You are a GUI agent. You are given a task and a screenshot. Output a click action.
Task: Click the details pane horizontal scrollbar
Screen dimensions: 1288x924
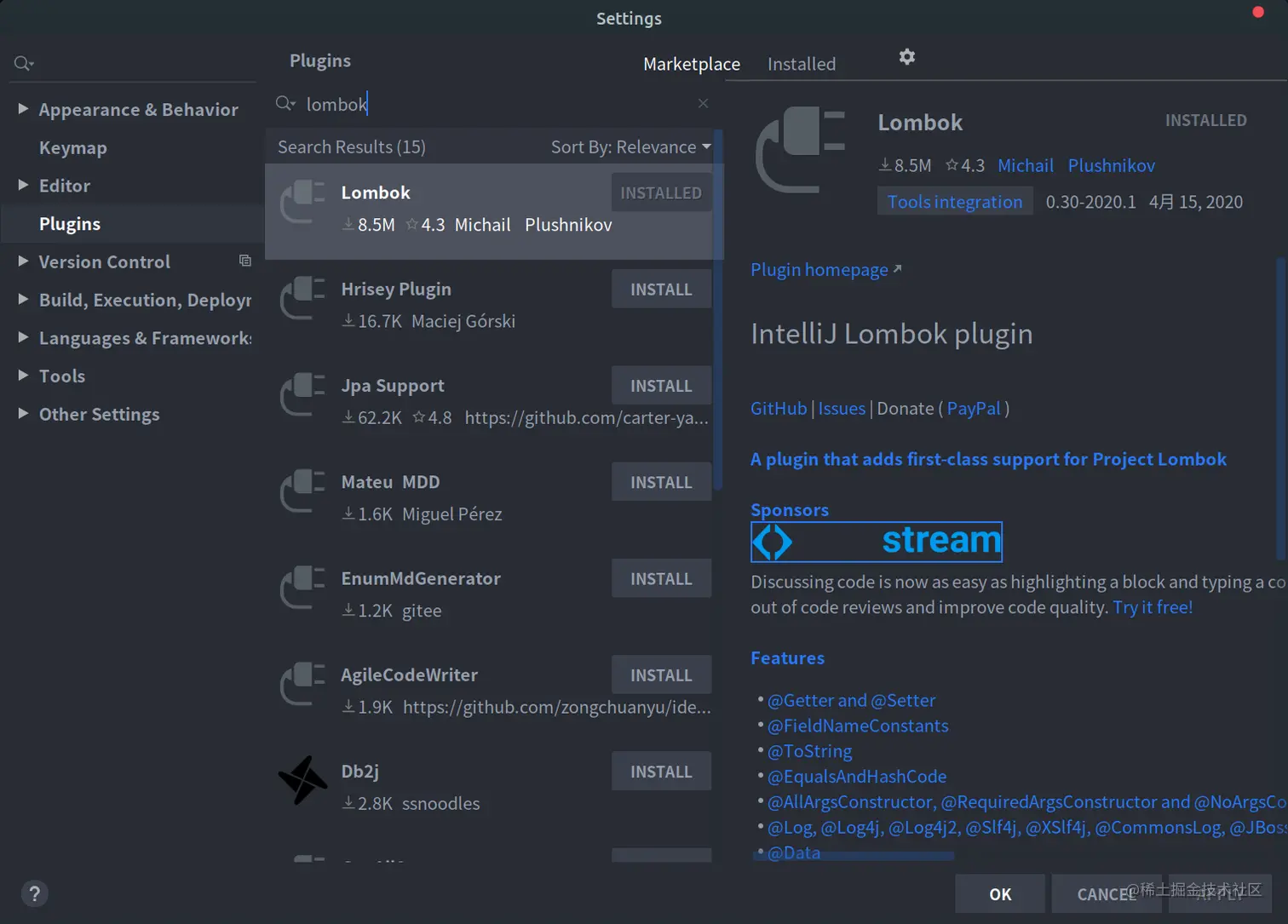854,855
